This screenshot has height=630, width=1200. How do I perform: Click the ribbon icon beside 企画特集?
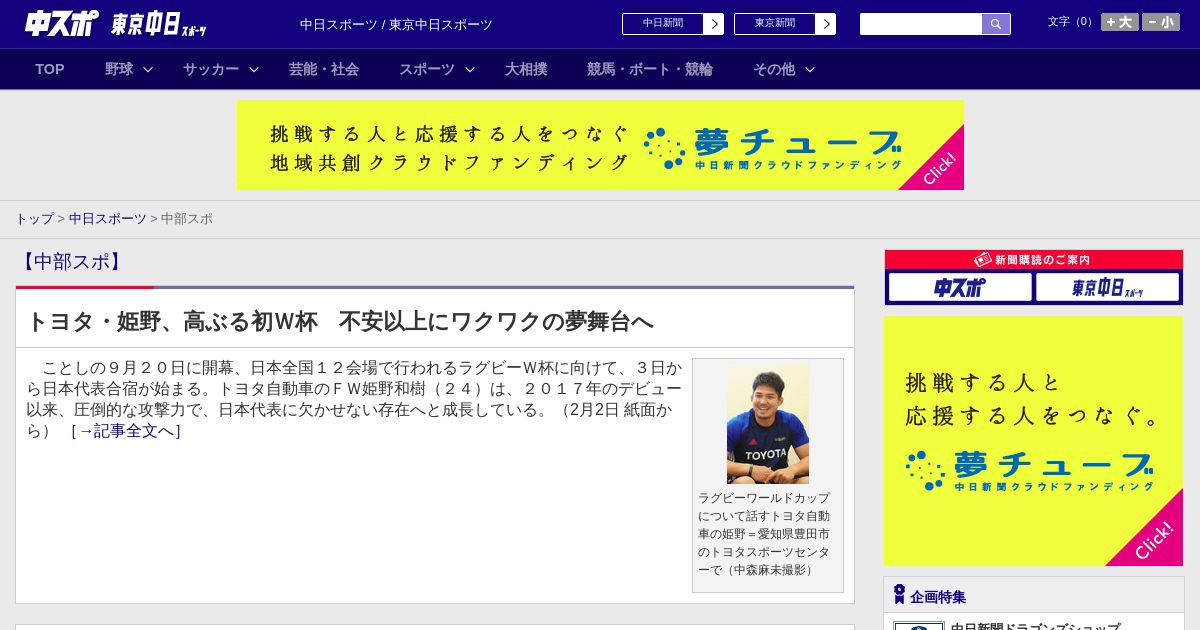(899, 595)
